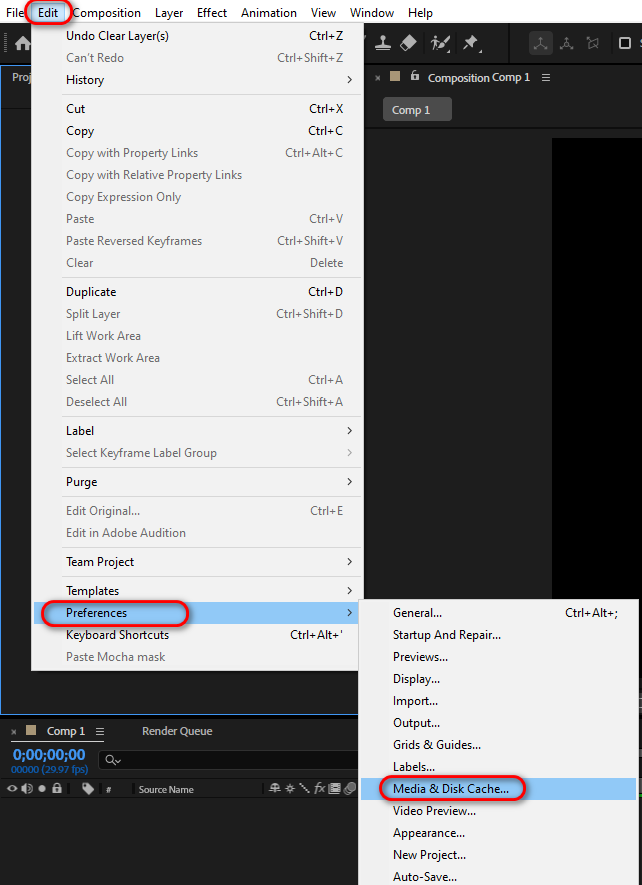642x885 pixels.
Task: Open the Help menu
Action: coord(420,12)
